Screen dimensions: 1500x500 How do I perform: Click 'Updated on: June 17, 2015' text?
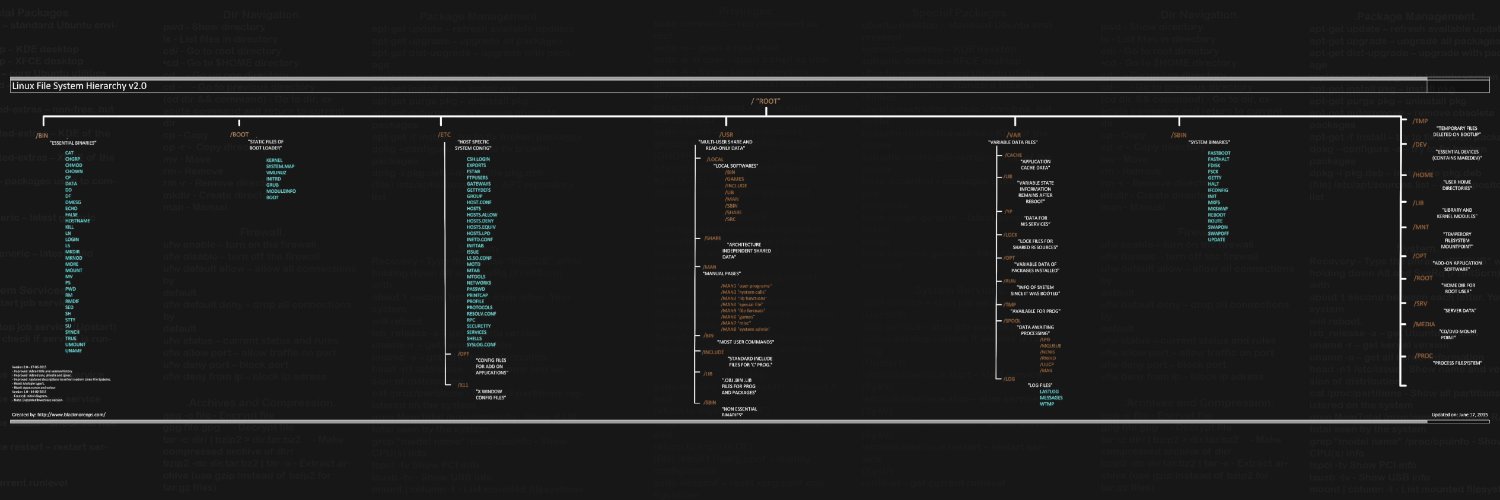point(1460,413)
